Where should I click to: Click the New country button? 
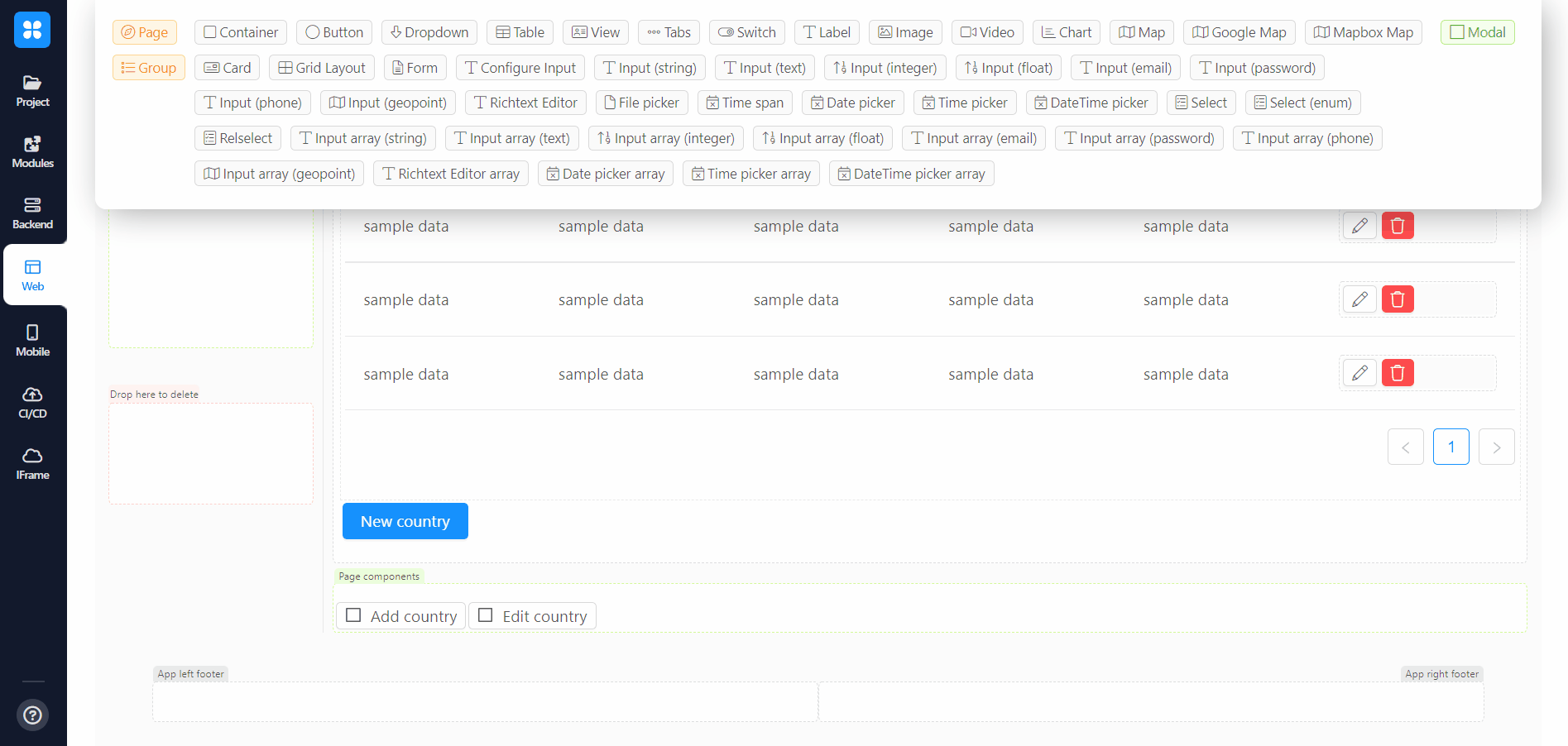(405, 521)
